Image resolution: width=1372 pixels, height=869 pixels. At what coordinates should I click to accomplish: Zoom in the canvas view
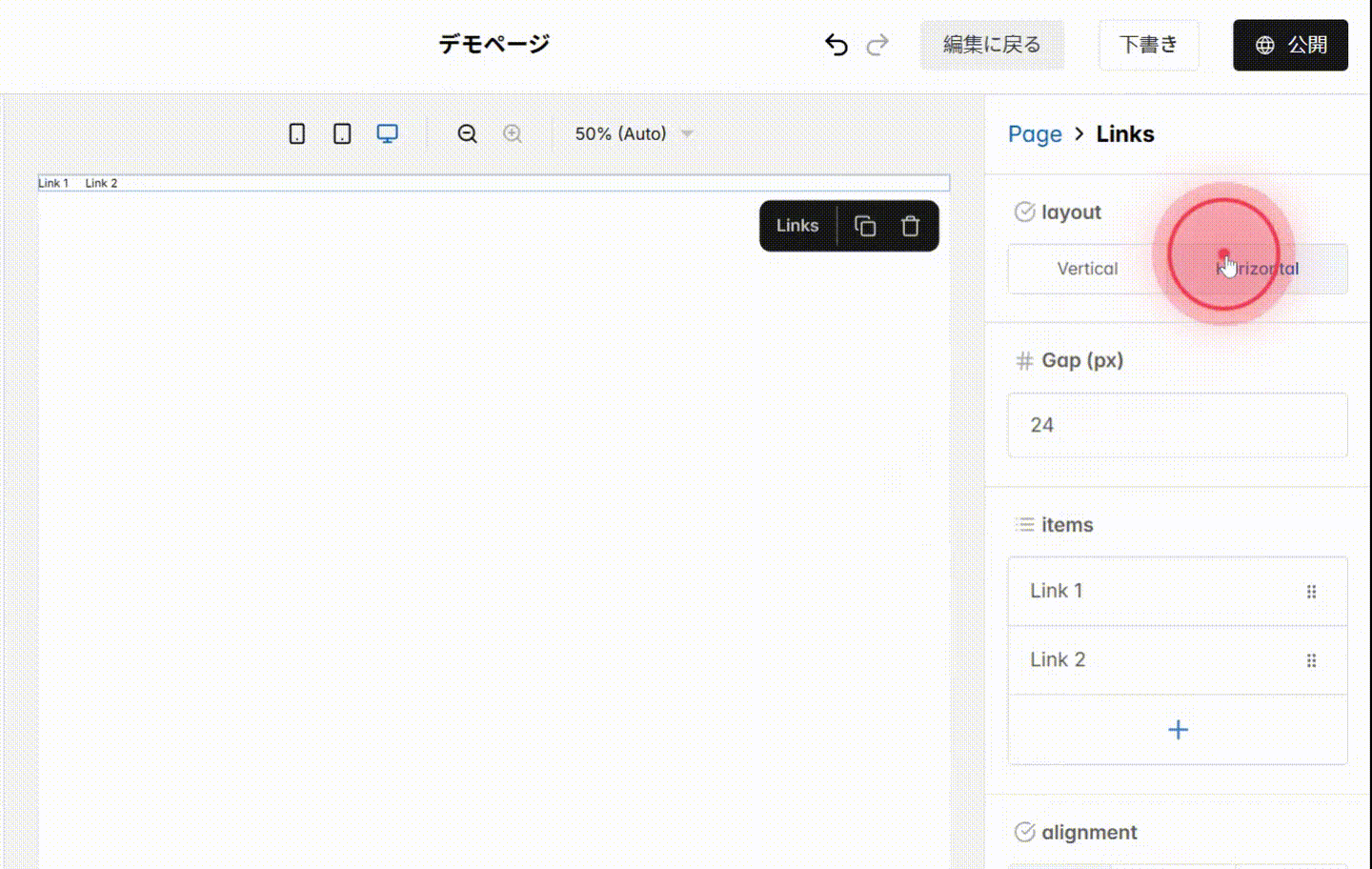click(513, 133)
